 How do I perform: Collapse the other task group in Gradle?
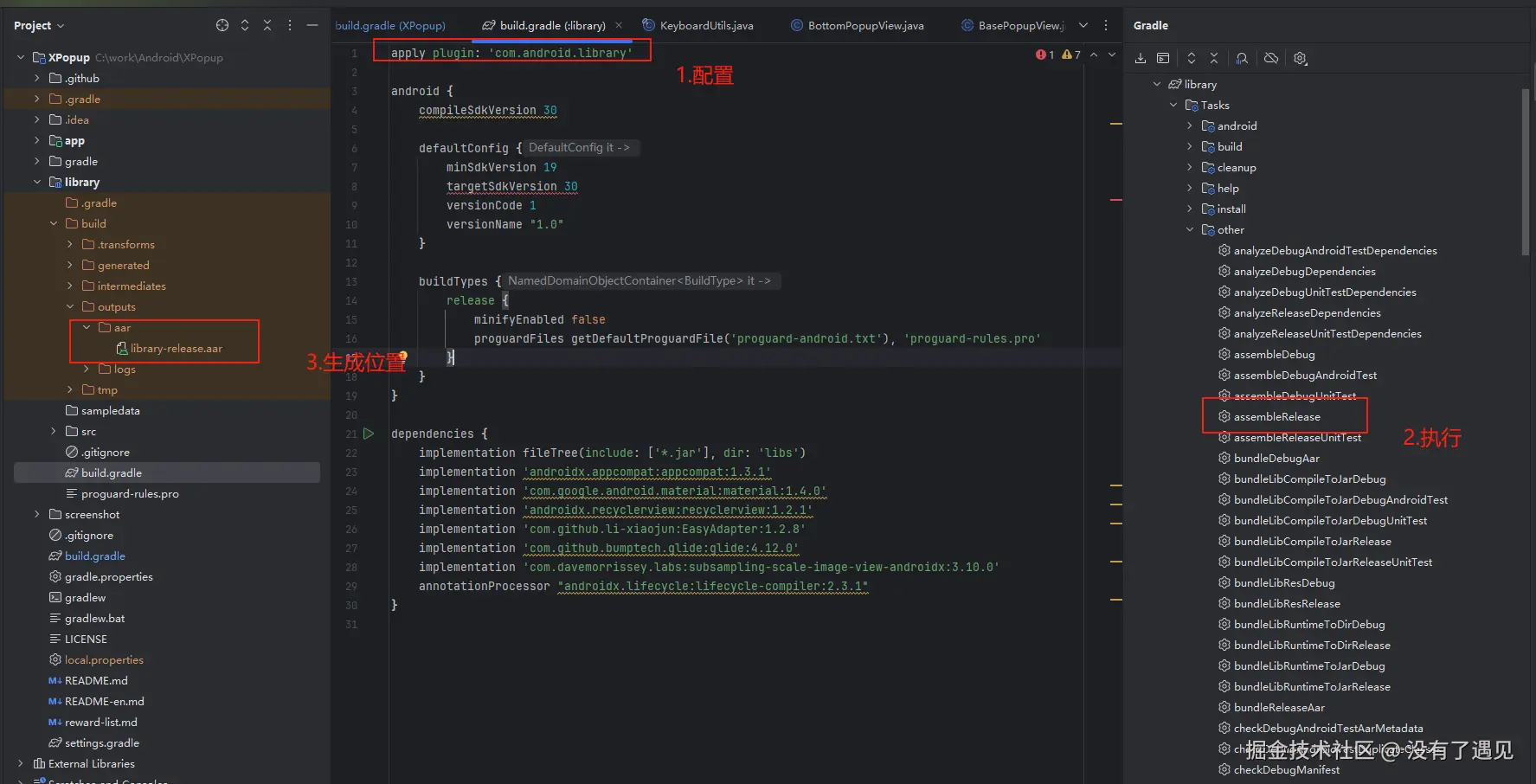coord(1190,229)
